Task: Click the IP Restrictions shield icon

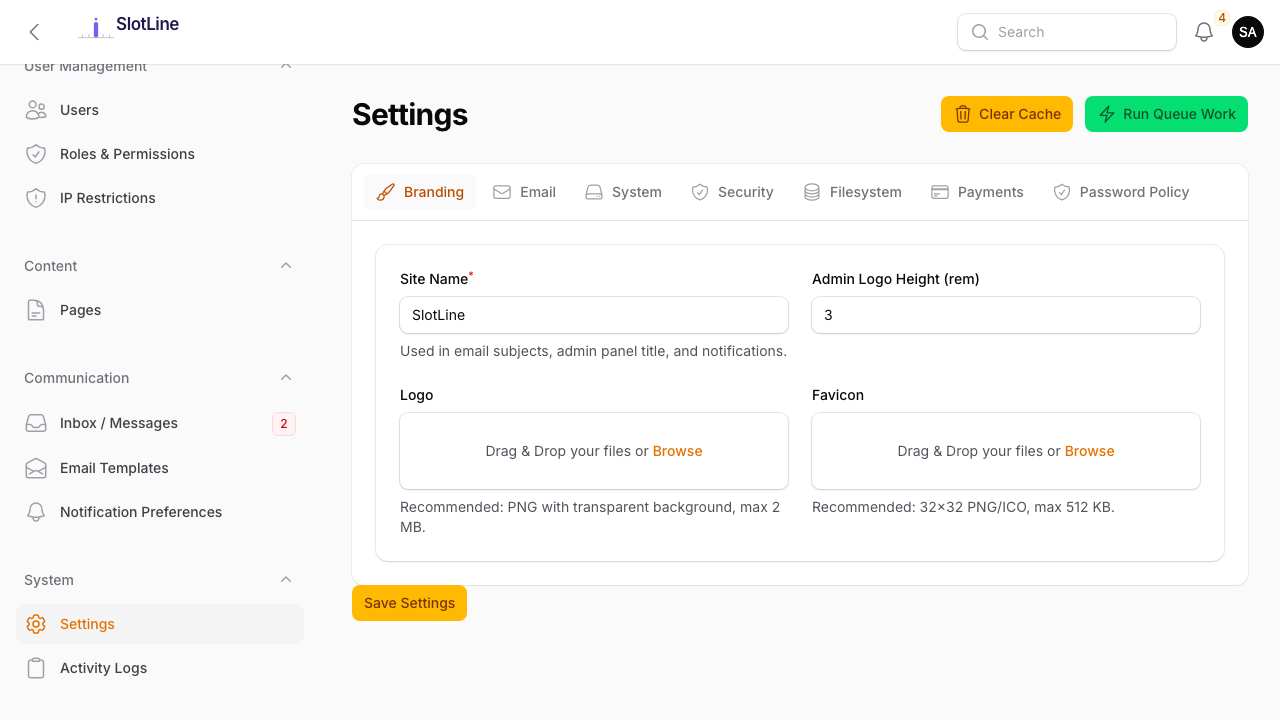Action: 36,198
